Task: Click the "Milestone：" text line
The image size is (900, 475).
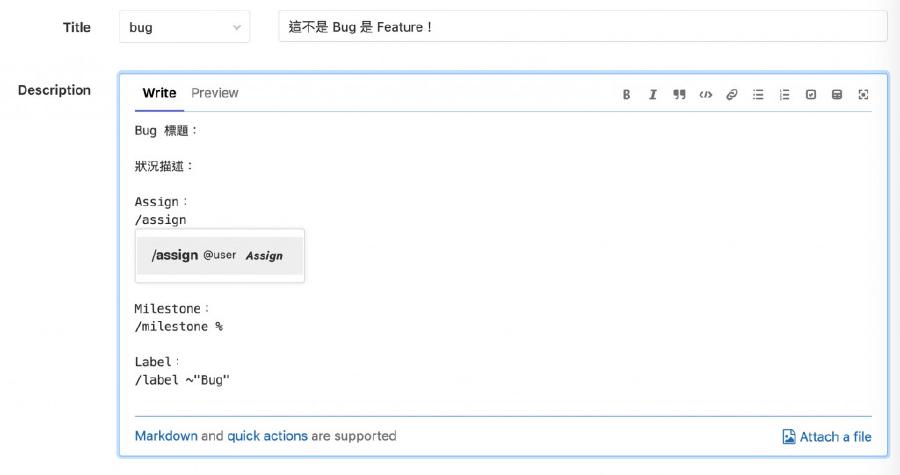Action: (172, 309)
